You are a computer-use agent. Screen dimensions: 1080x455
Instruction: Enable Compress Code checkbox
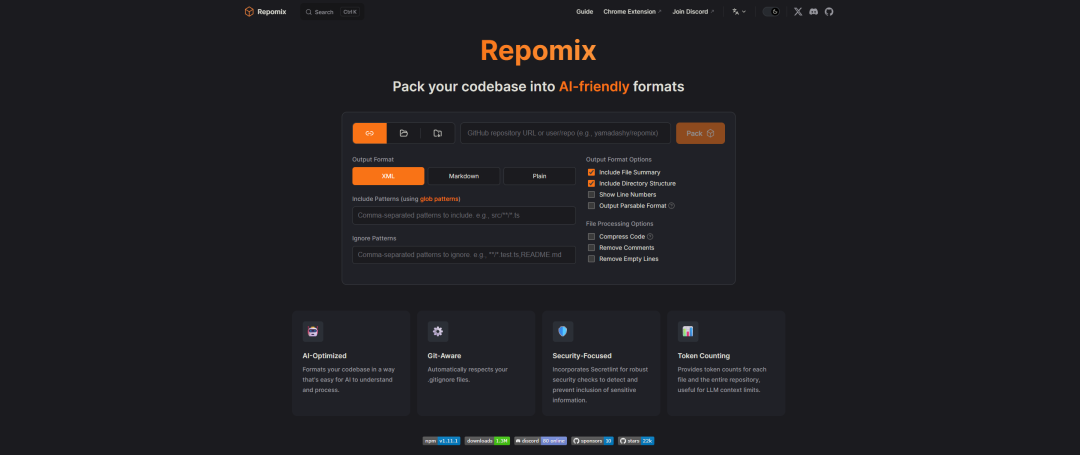[591, 237]
